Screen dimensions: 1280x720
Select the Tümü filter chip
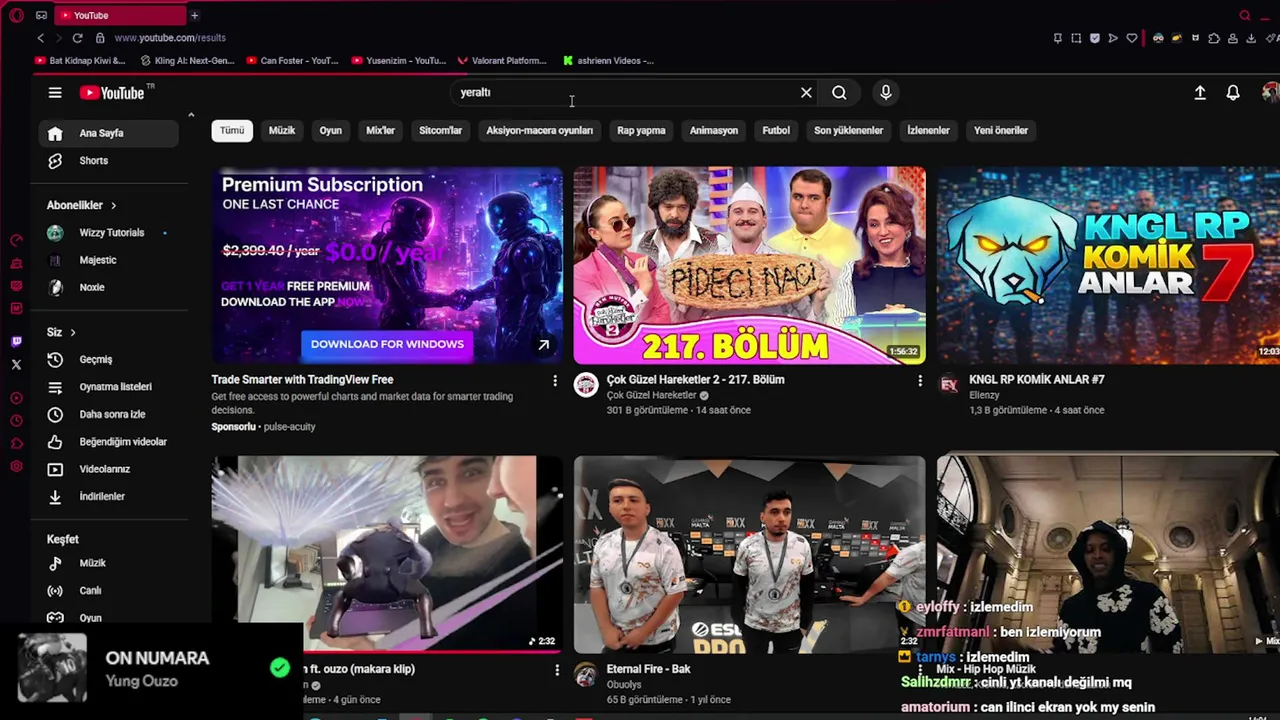click(x=232, y=130)
